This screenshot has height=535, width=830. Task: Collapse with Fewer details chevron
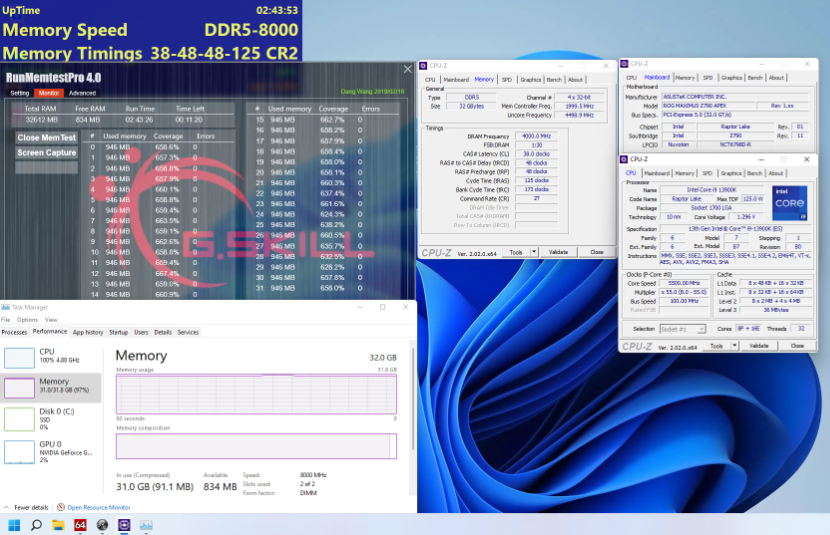tap(6, 507)
